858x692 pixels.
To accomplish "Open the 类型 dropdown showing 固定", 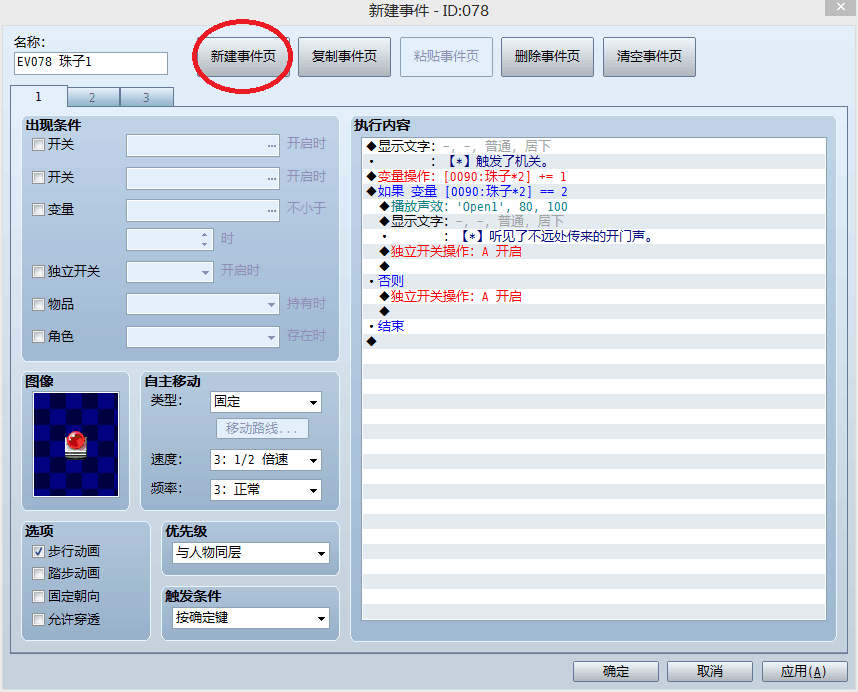I will 265,402.
